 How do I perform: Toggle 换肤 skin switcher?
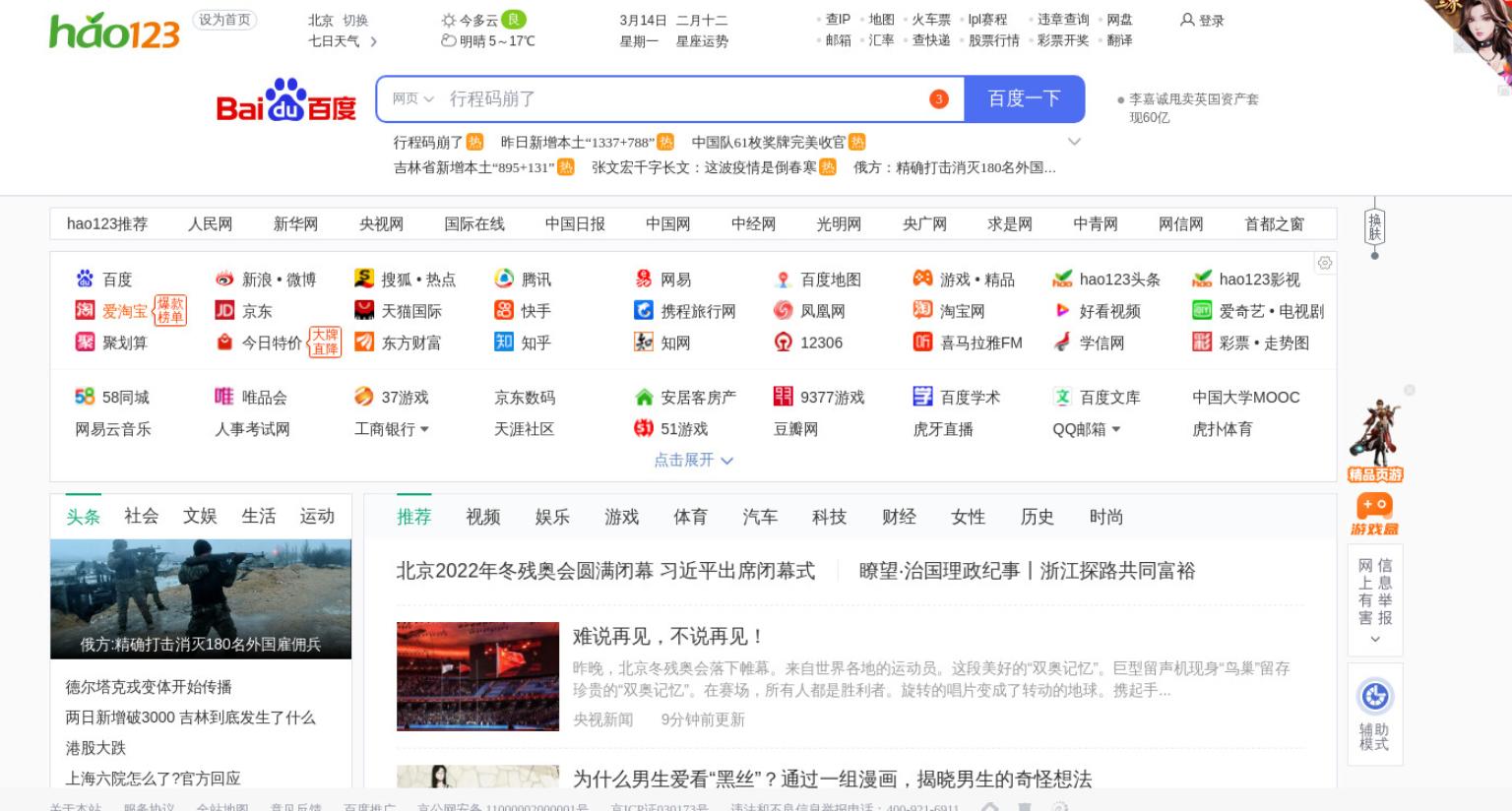click(1375, 226)
